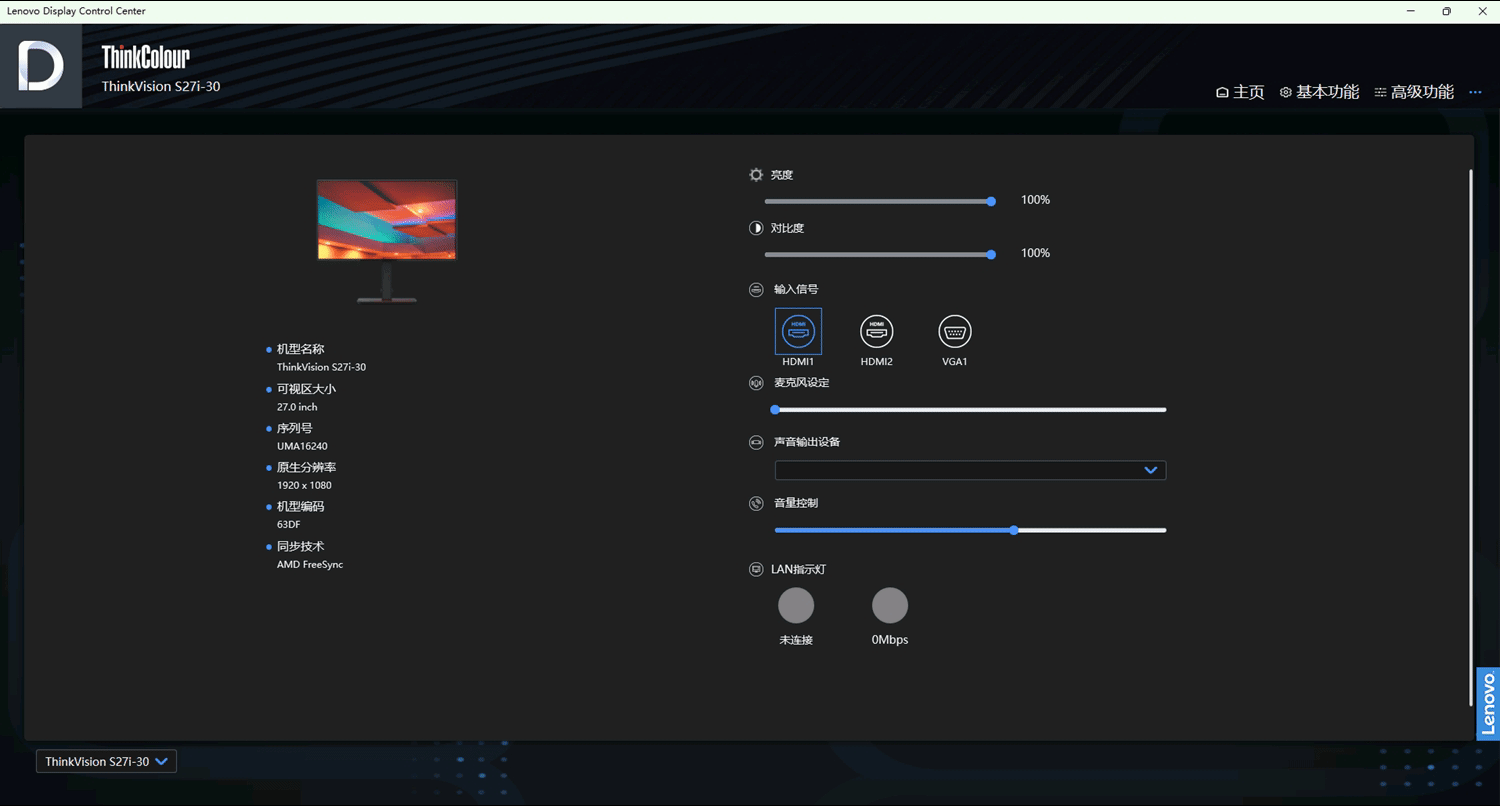Screen dimensions: 1500x806
Task: Click the monitor preview thumbnail image
Action: point(387,241)
